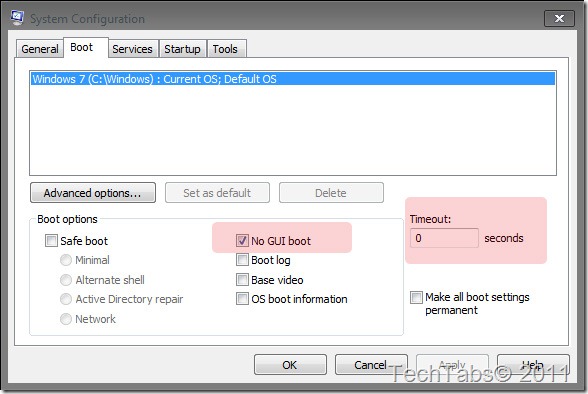
Task: Switch to the General tab
Action: (x=40, y=49)
